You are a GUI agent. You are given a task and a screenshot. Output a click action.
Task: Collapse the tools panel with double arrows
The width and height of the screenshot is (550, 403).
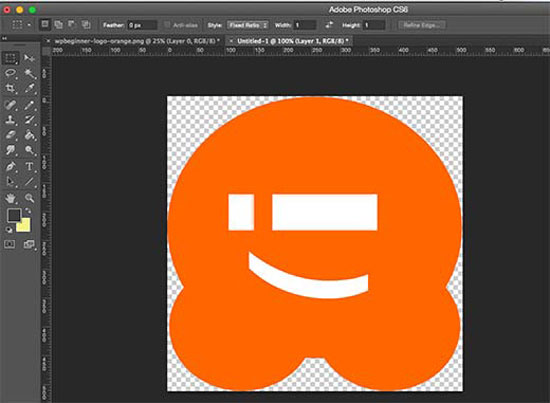(x=5, y=38)
